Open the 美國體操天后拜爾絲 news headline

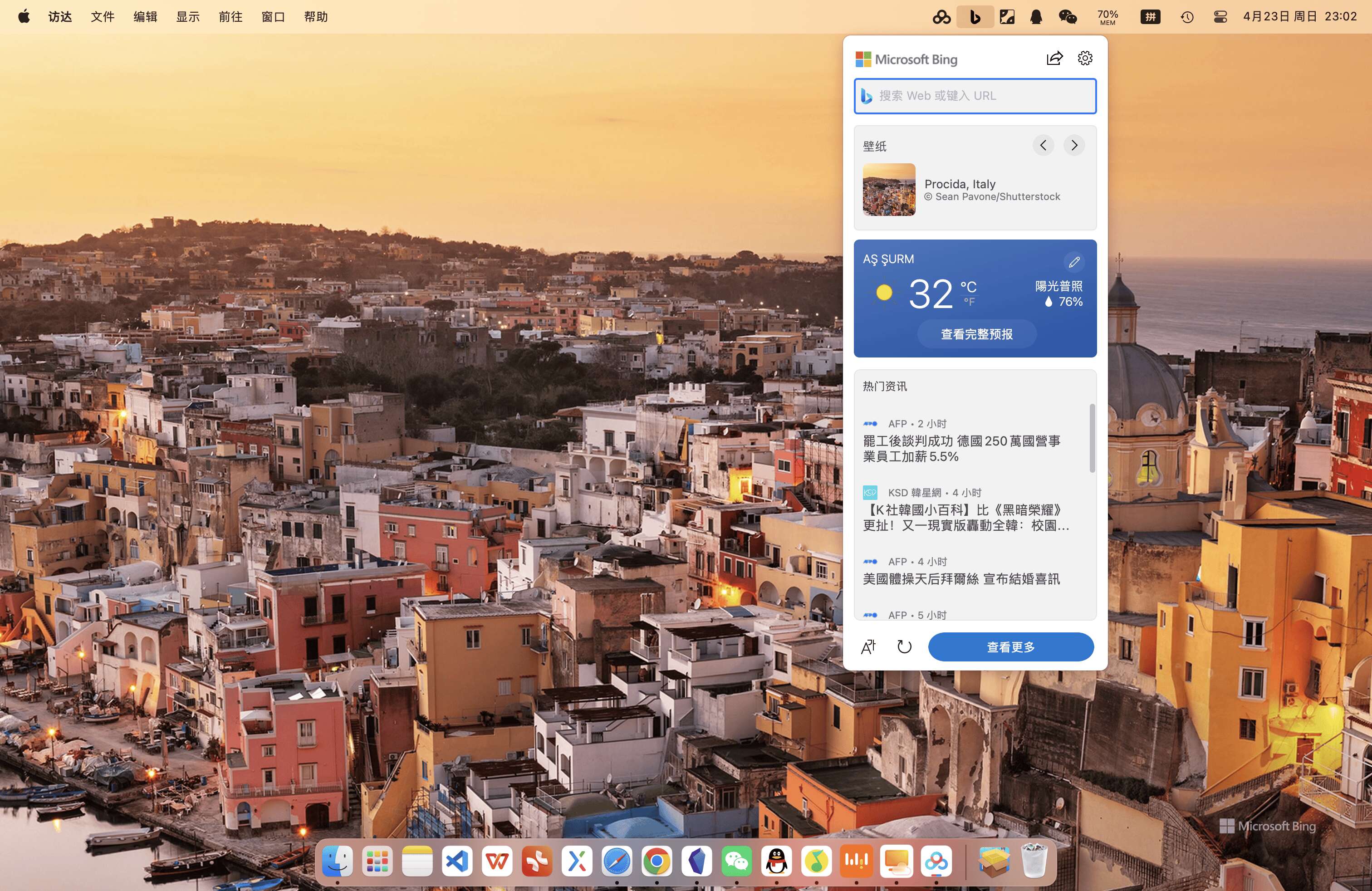[961, 579]
